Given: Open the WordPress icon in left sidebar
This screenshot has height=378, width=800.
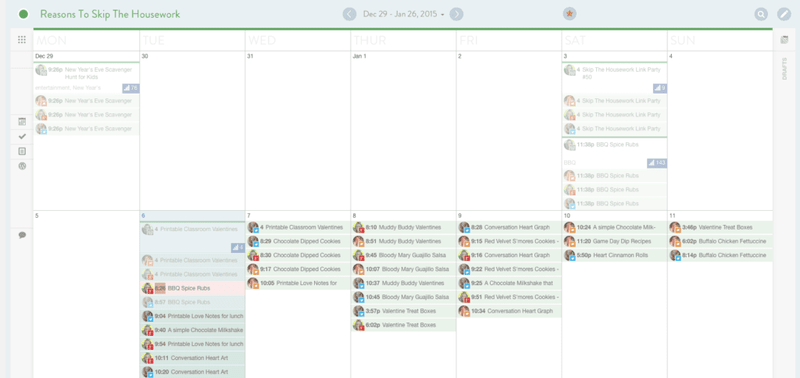Looking at the screenshot, I should [x=22, y=166].
